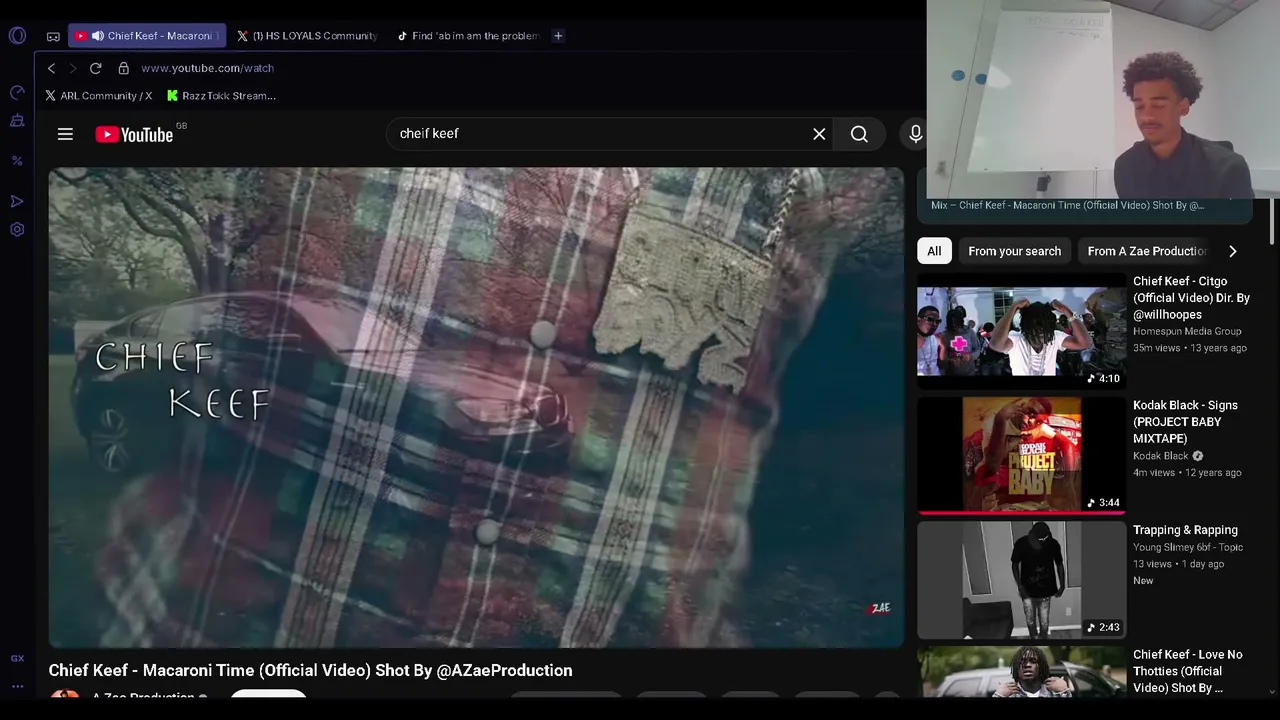
Task: Open the workspaces controller icon
Action: pos(53,36)
